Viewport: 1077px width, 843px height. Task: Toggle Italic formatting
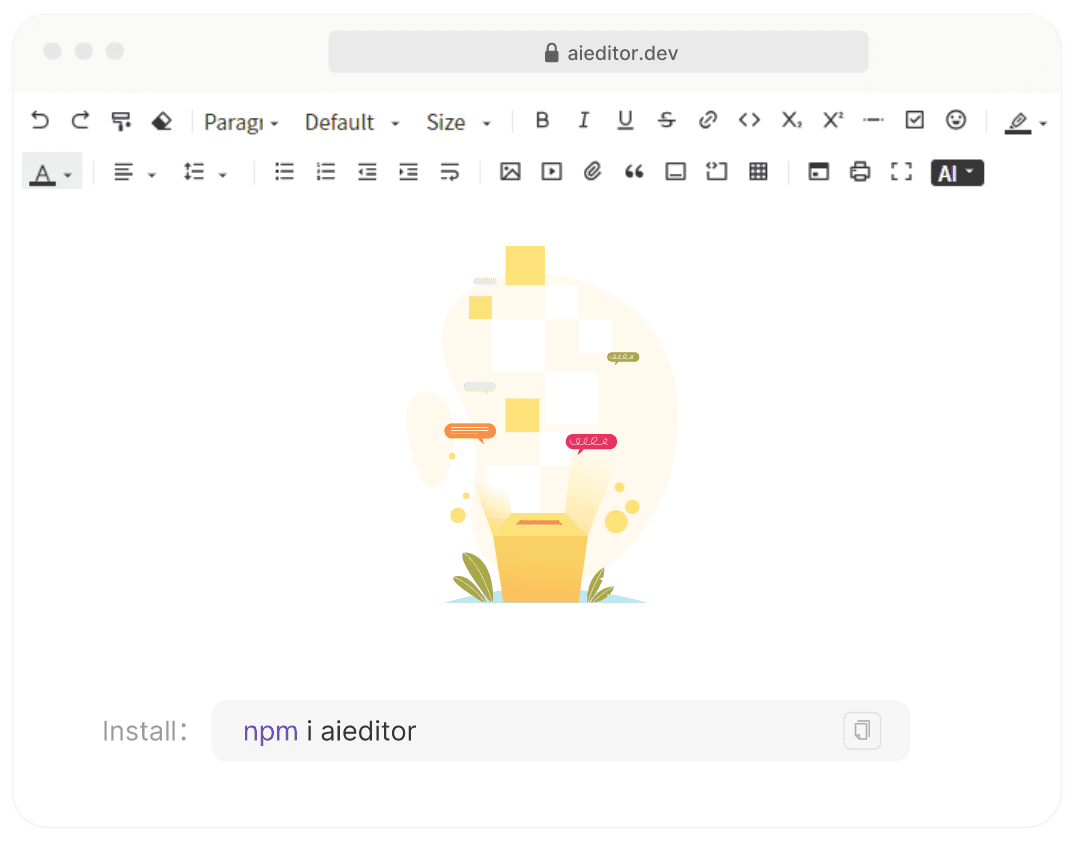point(584,120)
